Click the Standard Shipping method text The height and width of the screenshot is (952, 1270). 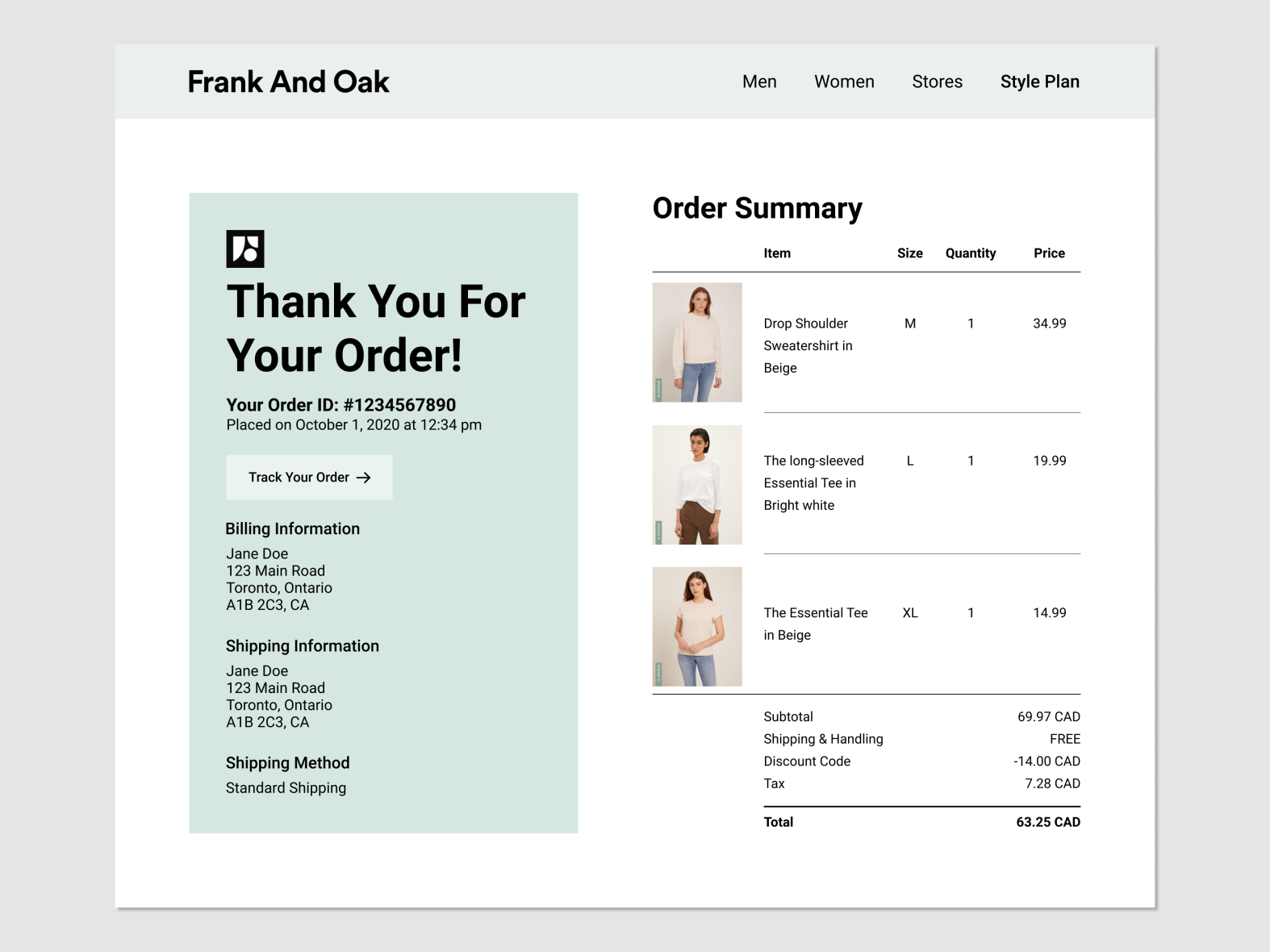pyautogui.click(x=286, y=788)
